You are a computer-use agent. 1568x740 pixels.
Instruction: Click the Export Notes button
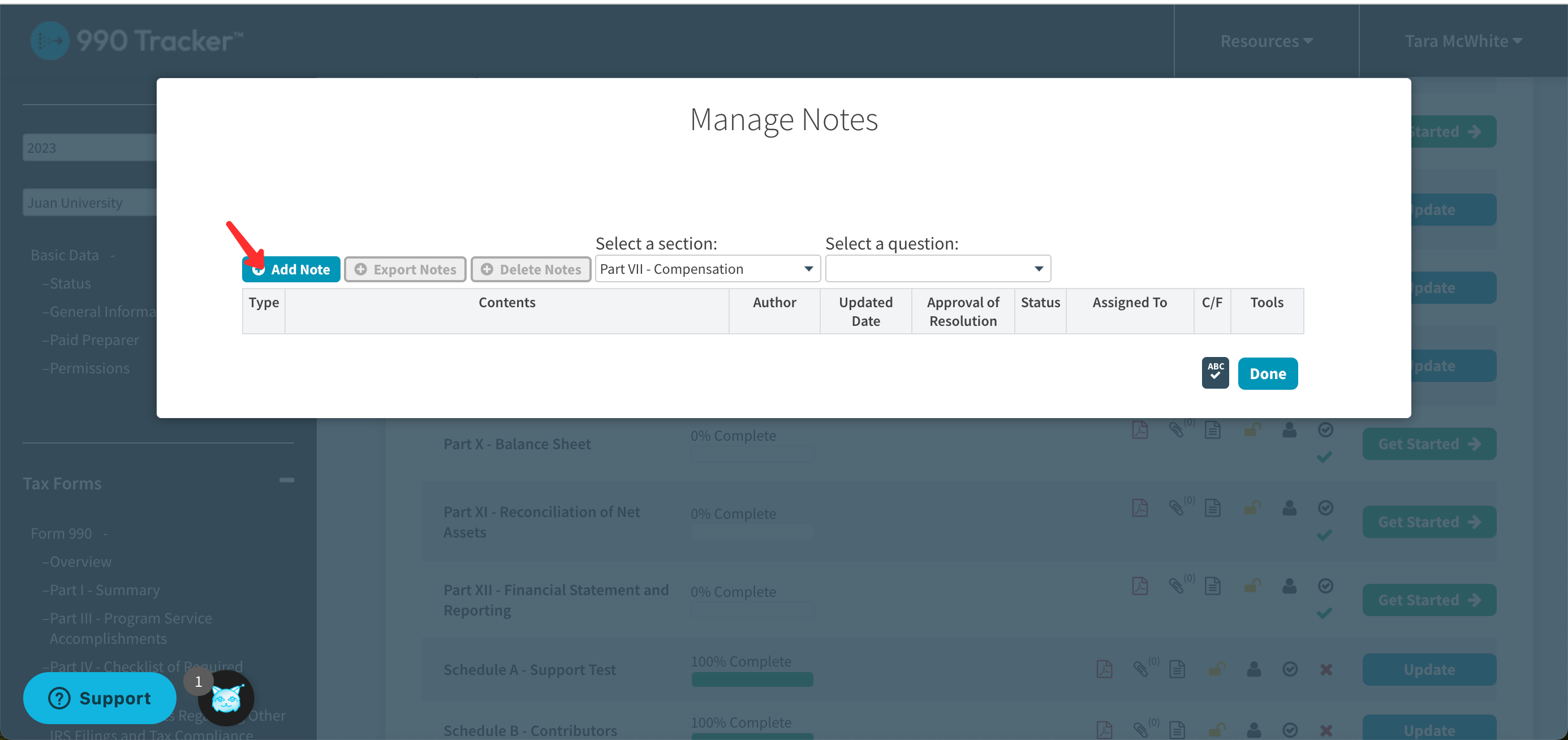coord(405,269)
